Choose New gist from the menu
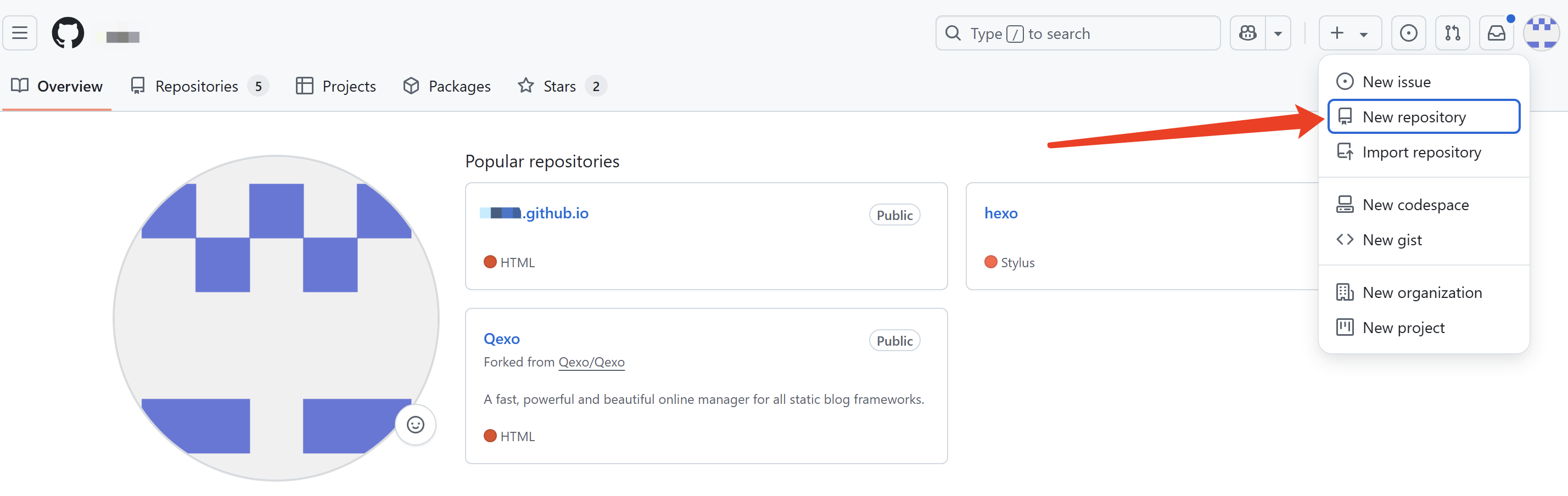 coord(1391,240)
